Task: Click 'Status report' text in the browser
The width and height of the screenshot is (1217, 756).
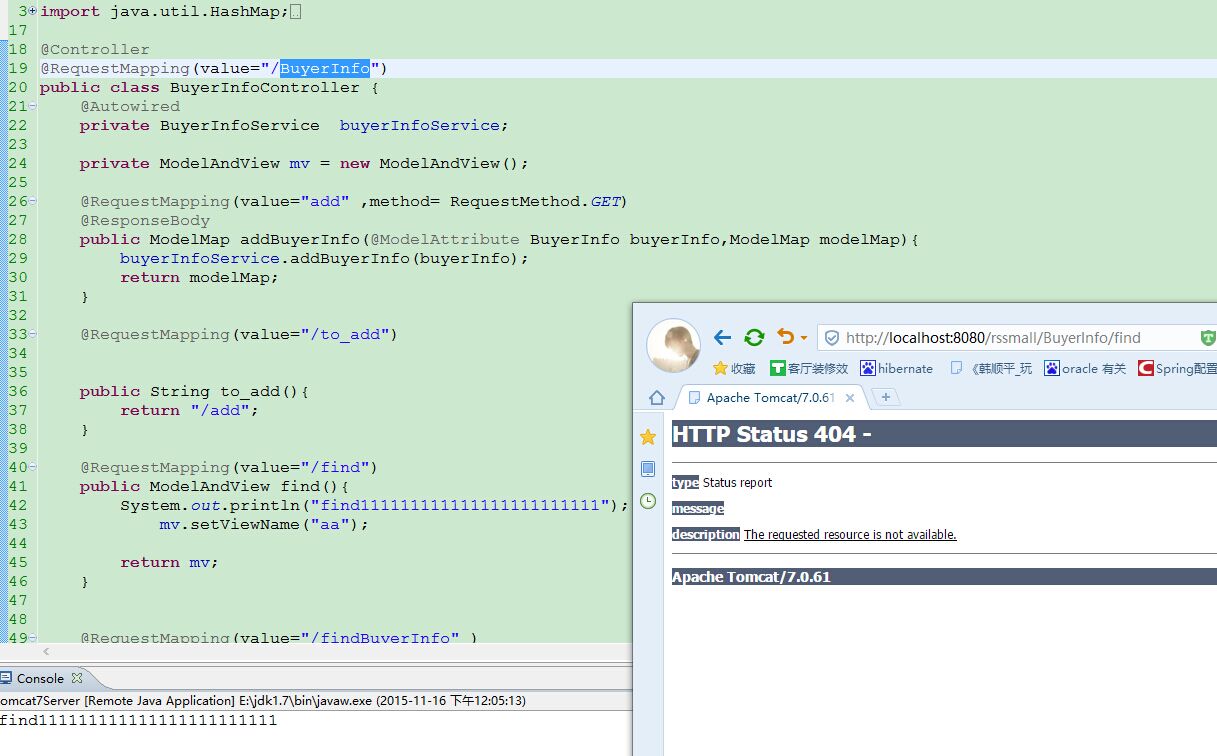Action: [737, 482]
